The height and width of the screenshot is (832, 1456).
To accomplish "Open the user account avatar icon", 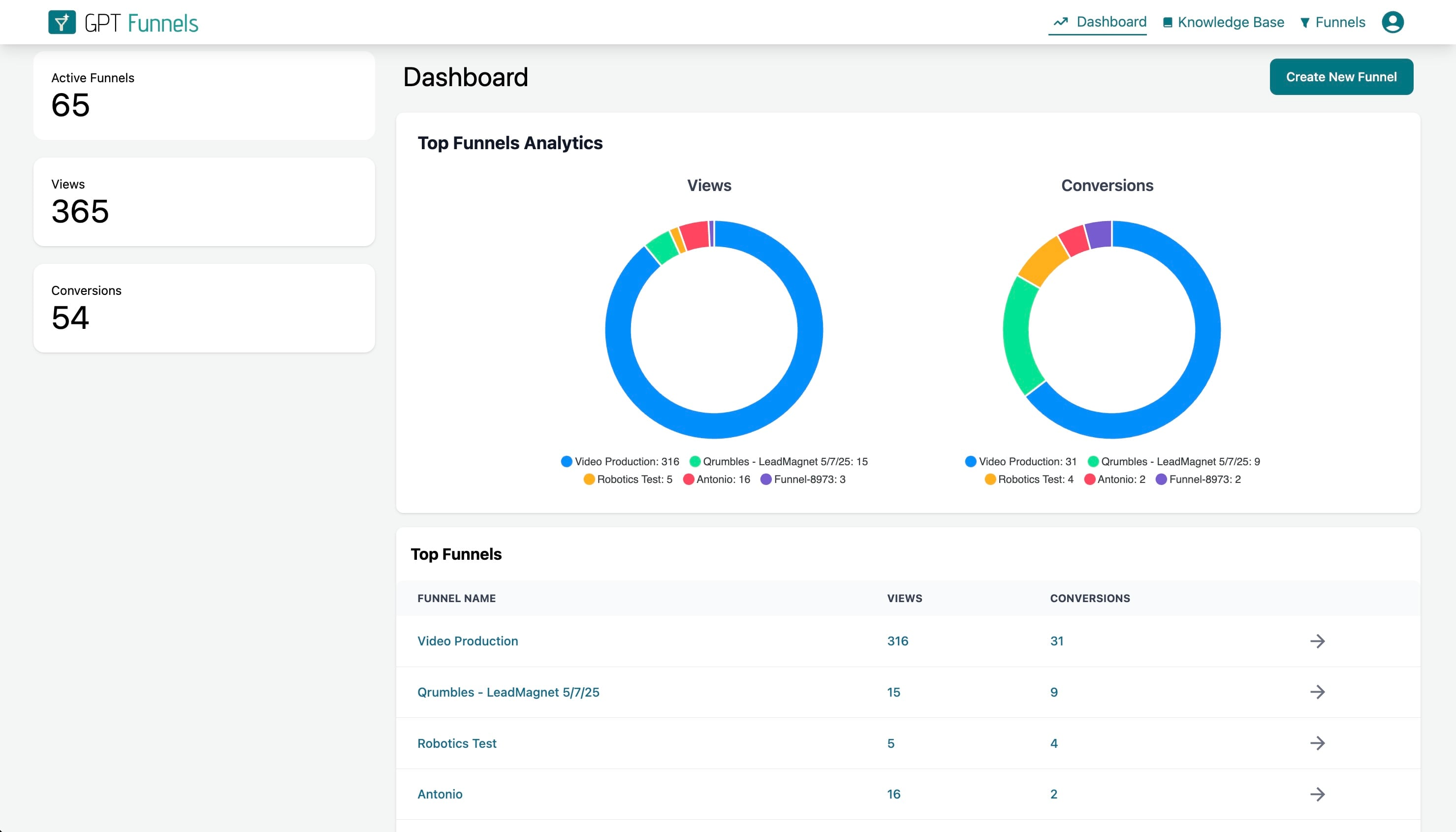I will click(x=1392, y=22).
